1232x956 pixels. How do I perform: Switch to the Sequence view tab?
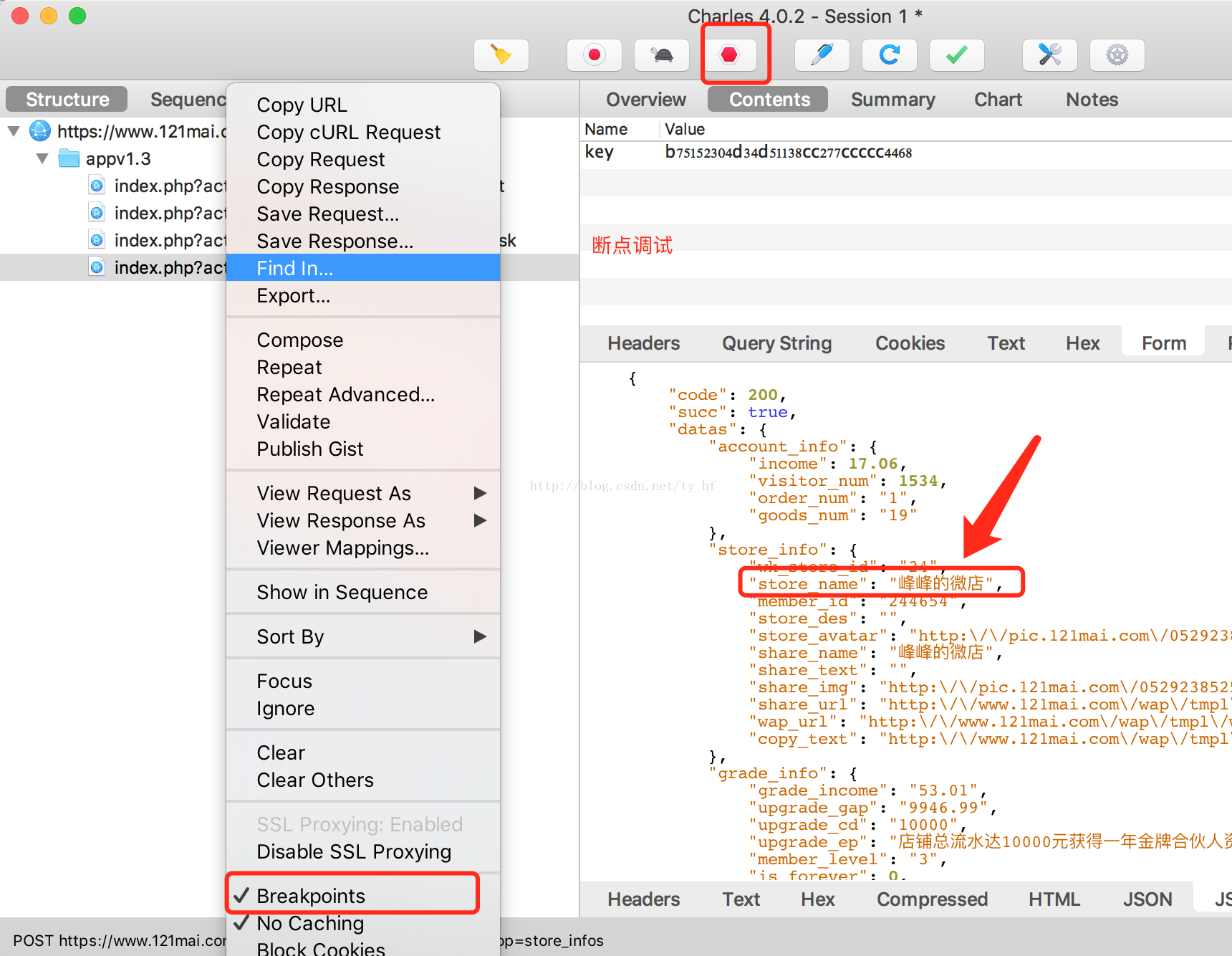point(188,100)
